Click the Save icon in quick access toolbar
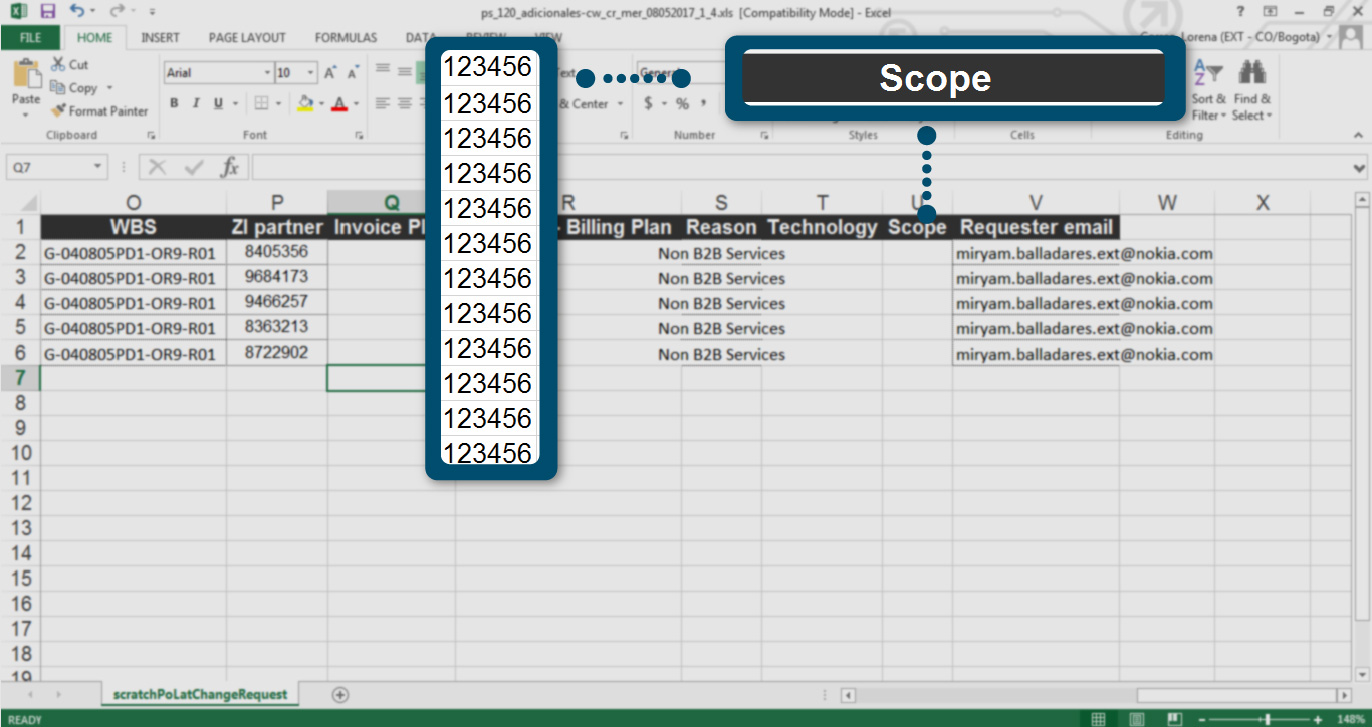Viewport: 1372px width, 727px height. click(x=47, y=11)
